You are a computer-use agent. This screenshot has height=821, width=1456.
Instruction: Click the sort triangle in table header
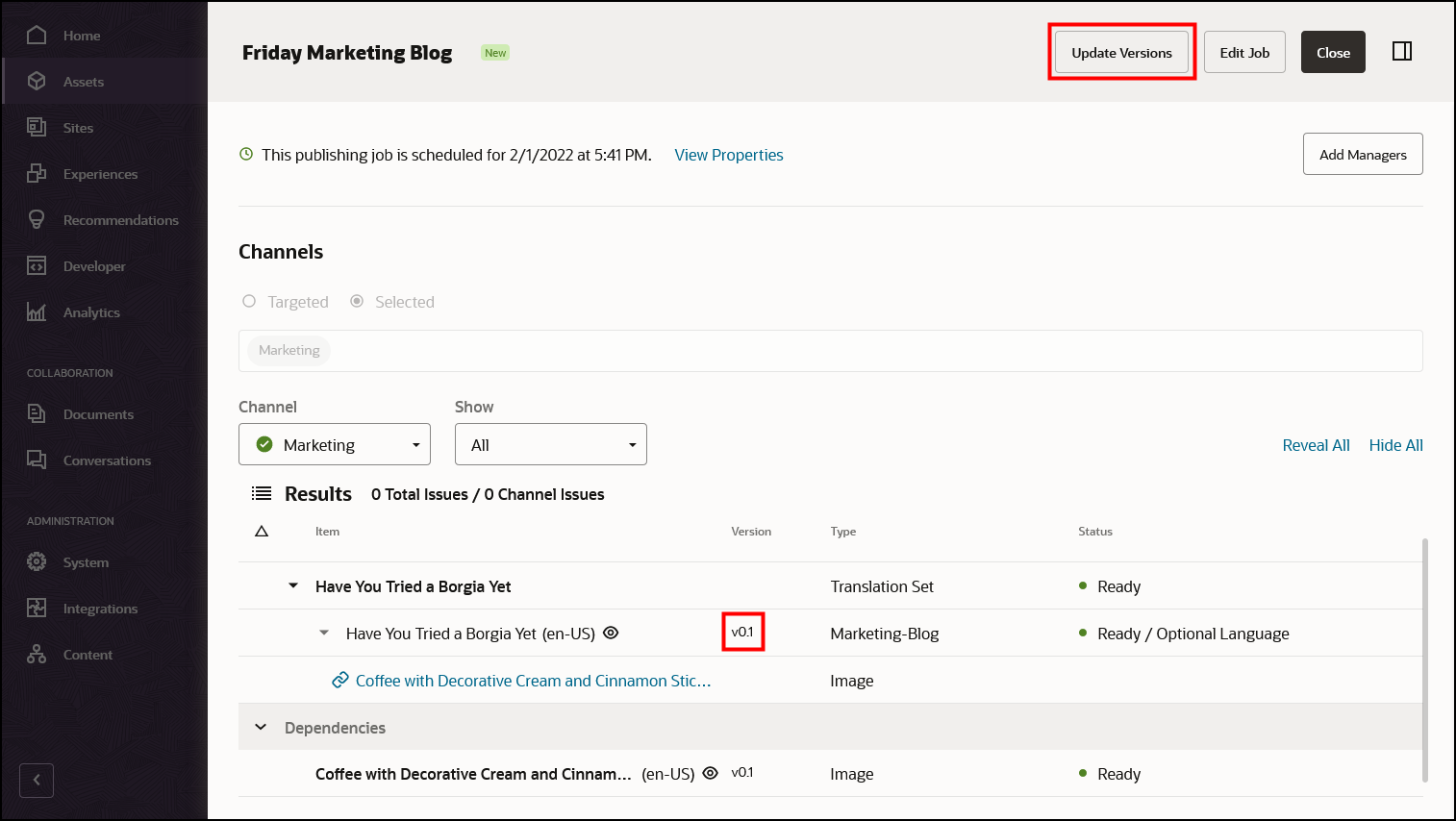point(262,532)
